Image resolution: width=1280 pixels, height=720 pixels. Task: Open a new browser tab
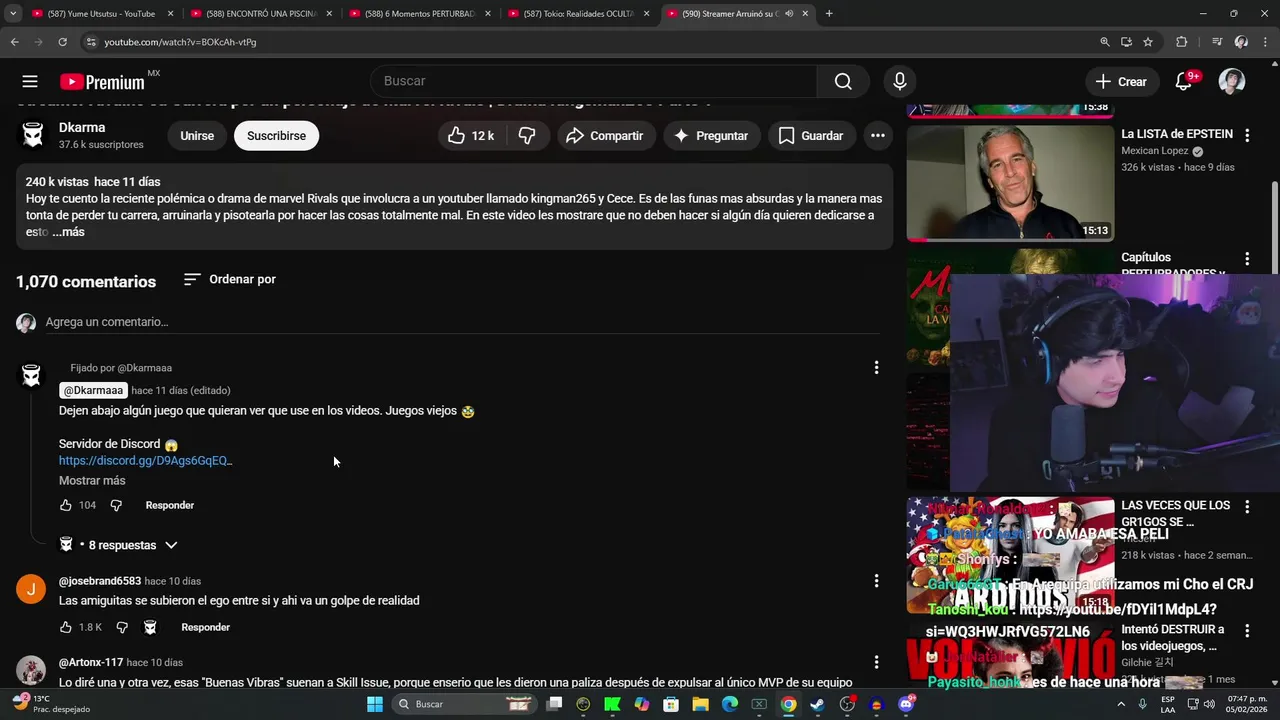click(x=829, y=14)
